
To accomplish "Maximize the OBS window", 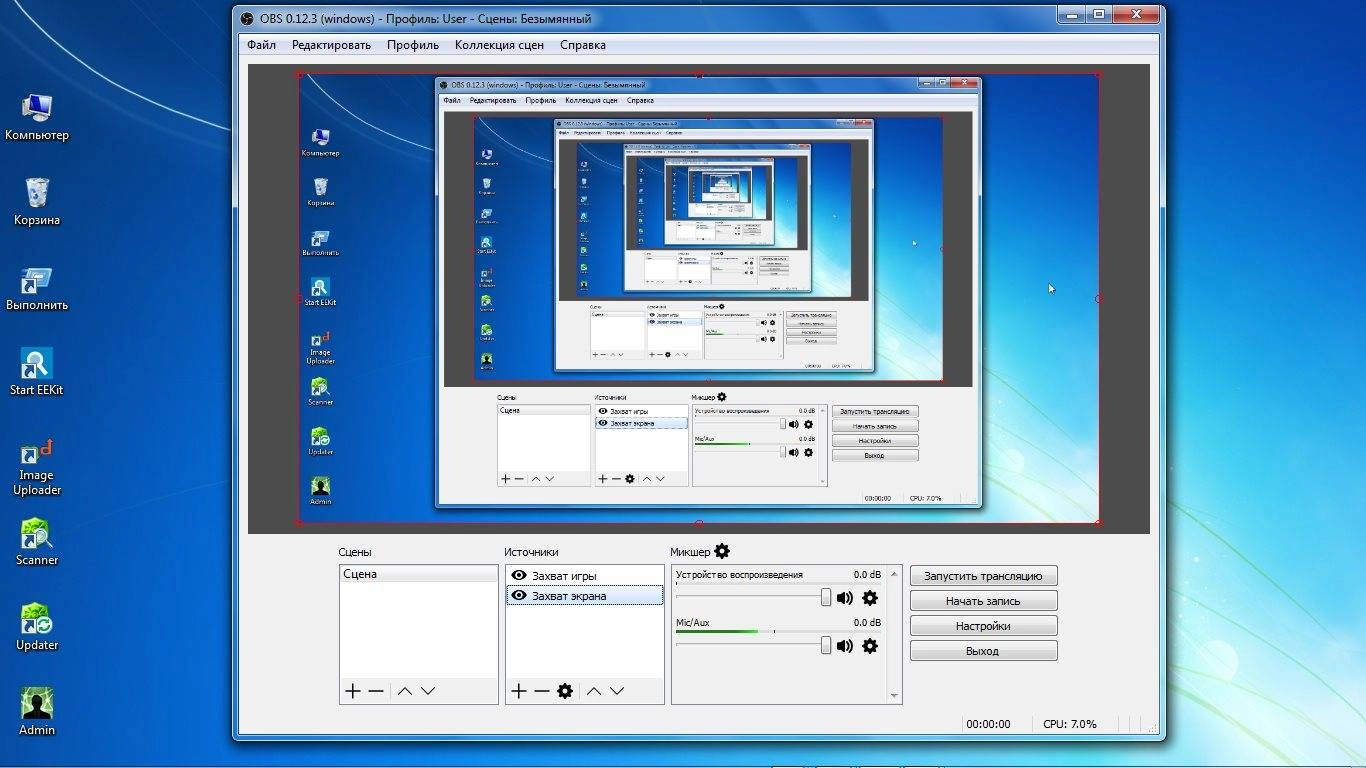I will [1099, 14].
